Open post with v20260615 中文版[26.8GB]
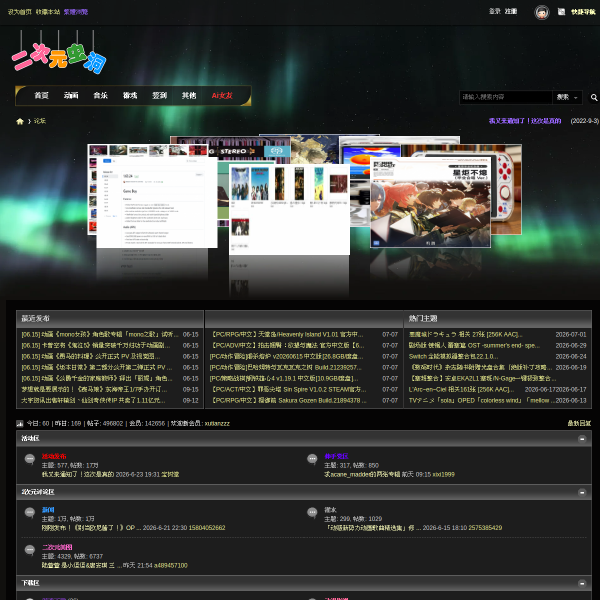The image size is (600, 600). (x=287, y=357)
